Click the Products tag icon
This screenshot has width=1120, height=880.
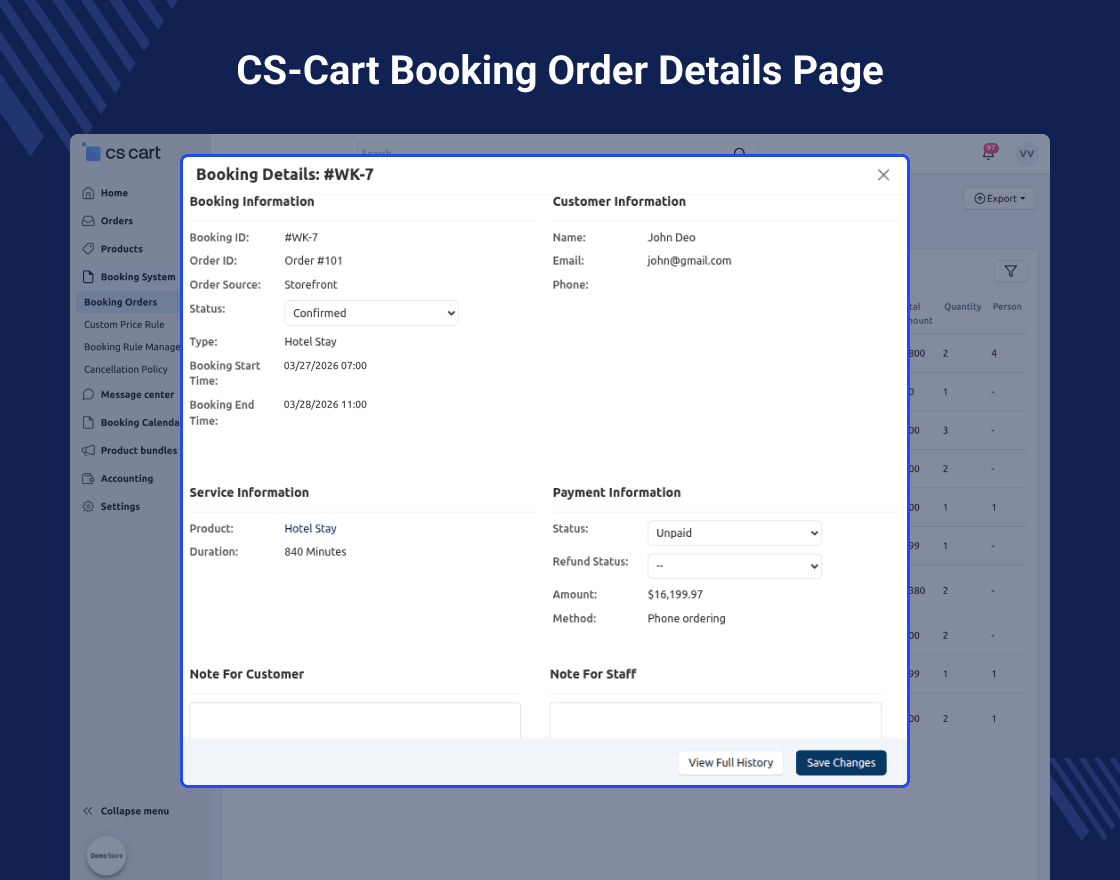click(x=88, y=249)
